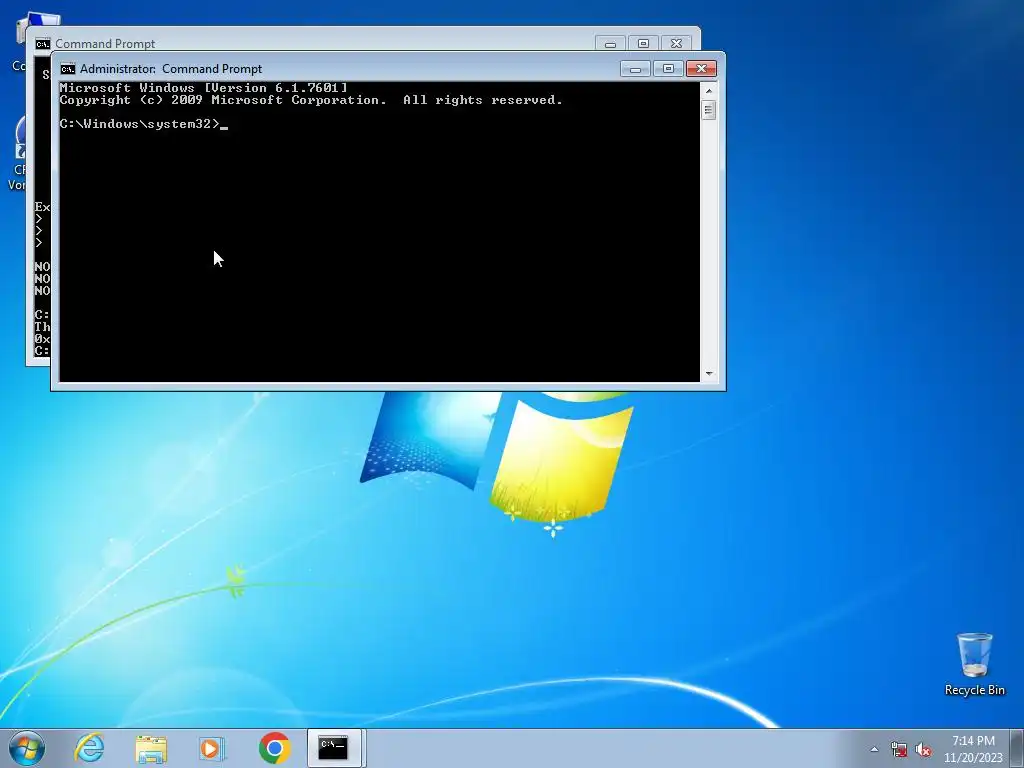Maximize the Administrator Command Prompt window

pos(667,69)
